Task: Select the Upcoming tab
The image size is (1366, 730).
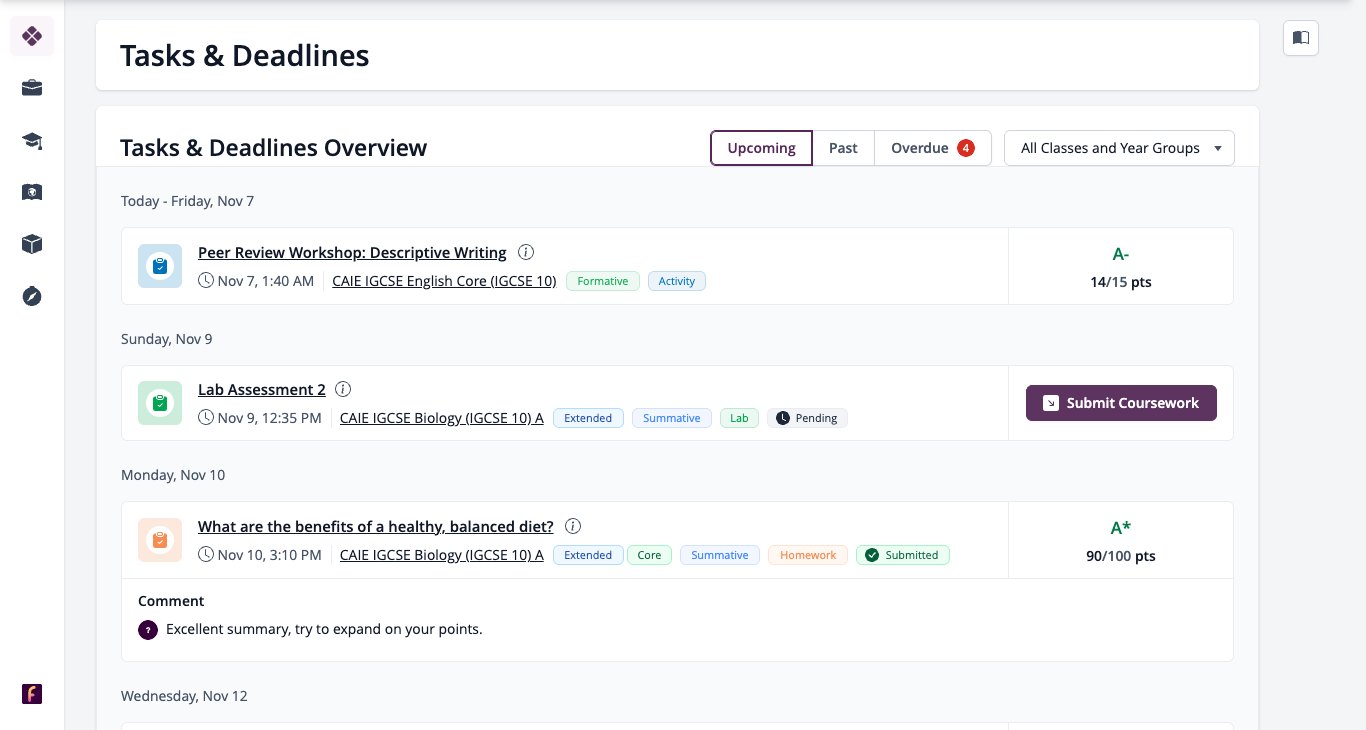Action: click(x=762, y=148)
